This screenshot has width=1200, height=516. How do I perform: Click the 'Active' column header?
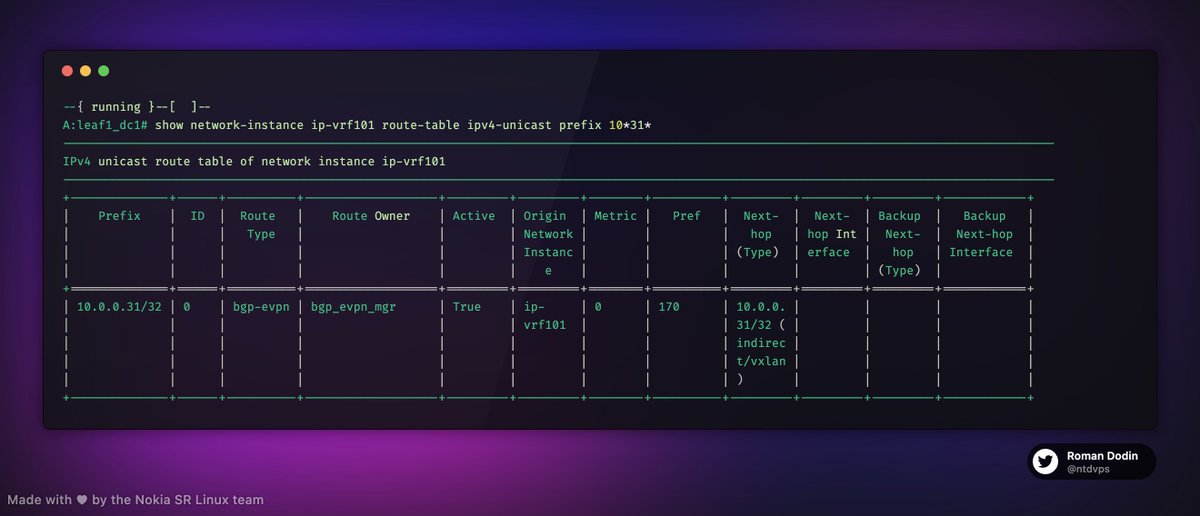[x=474, y=216]
